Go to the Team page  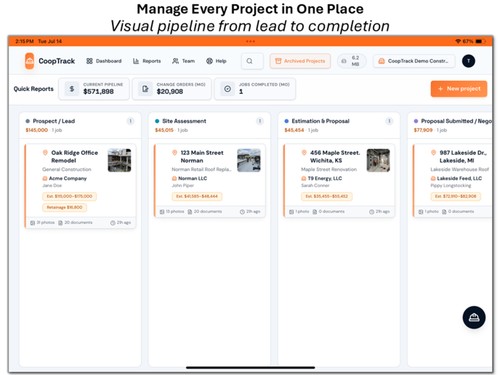183,61
